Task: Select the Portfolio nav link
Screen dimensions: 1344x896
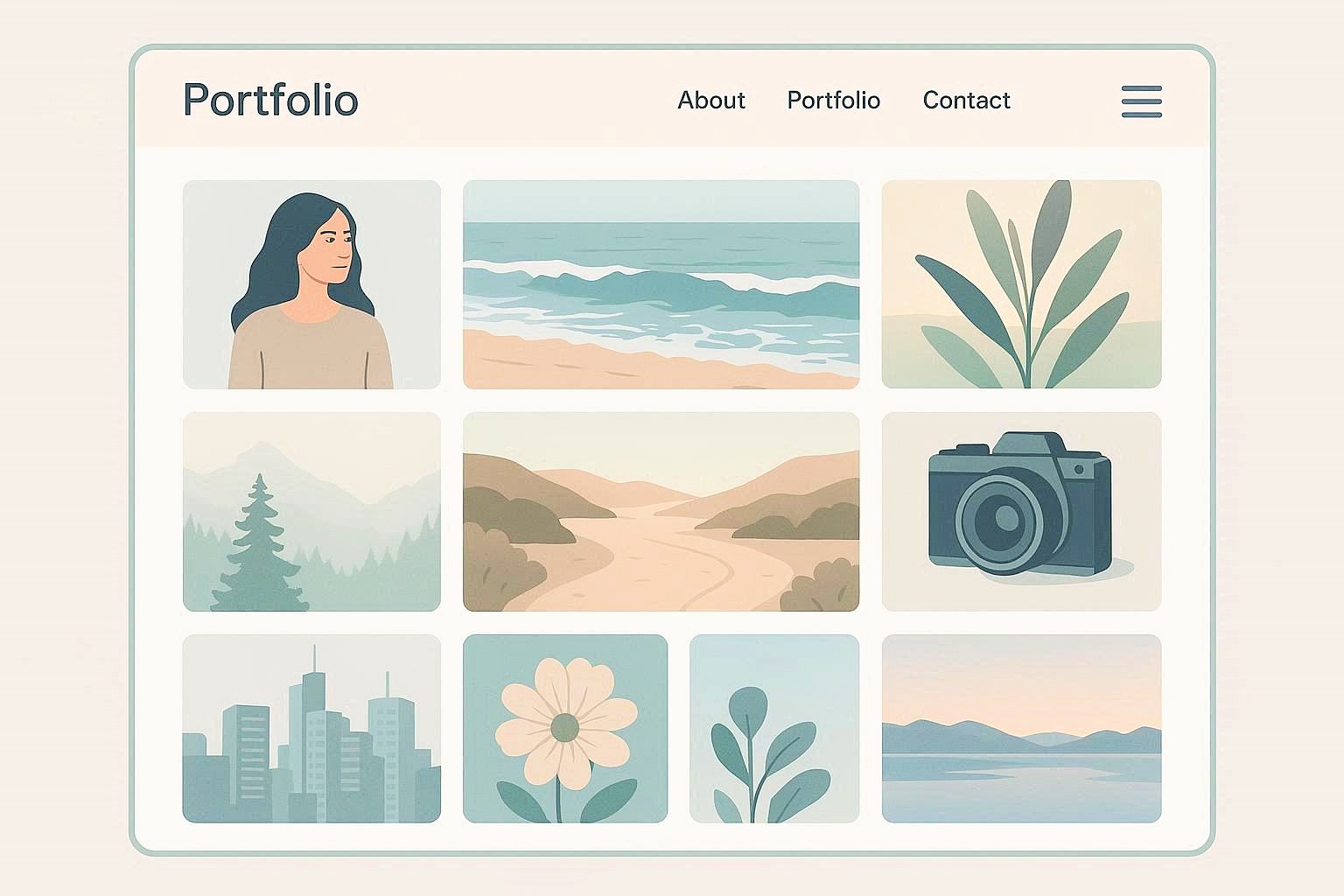Action: point(833,101)
